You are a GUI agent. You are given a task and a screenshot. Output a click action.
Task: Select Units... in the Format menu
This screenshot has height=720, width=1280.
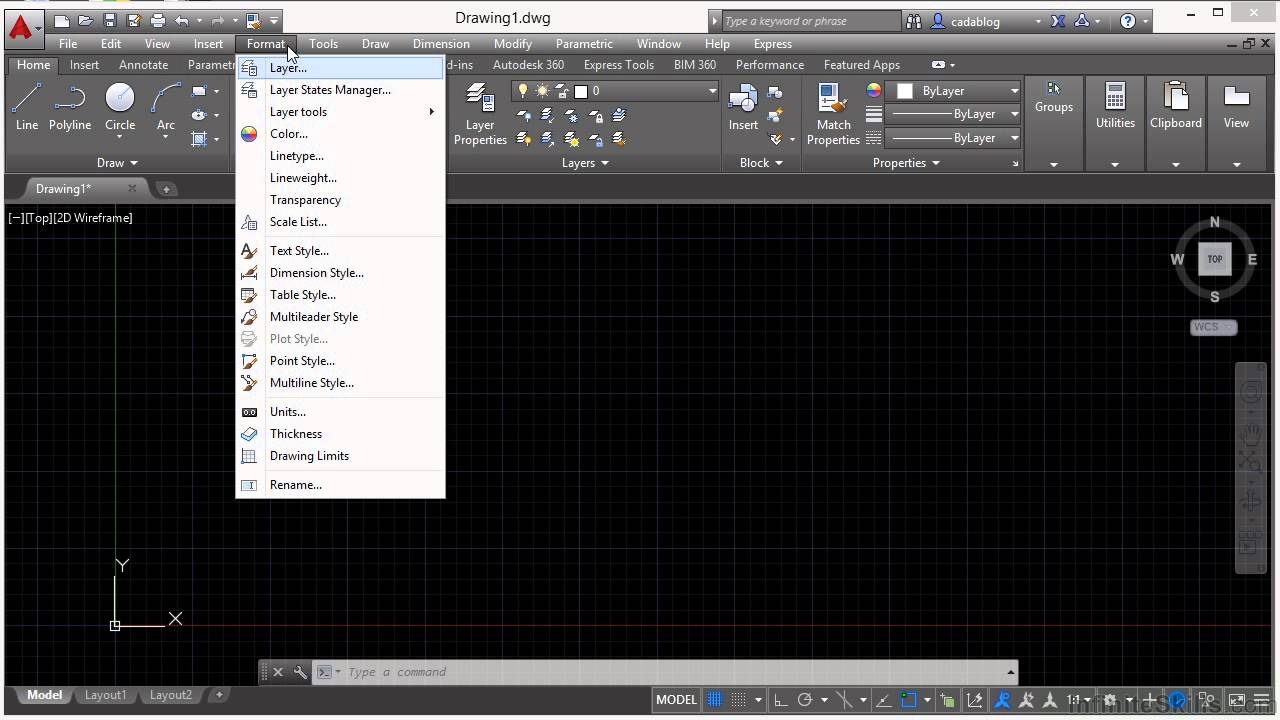pos(340,412)
